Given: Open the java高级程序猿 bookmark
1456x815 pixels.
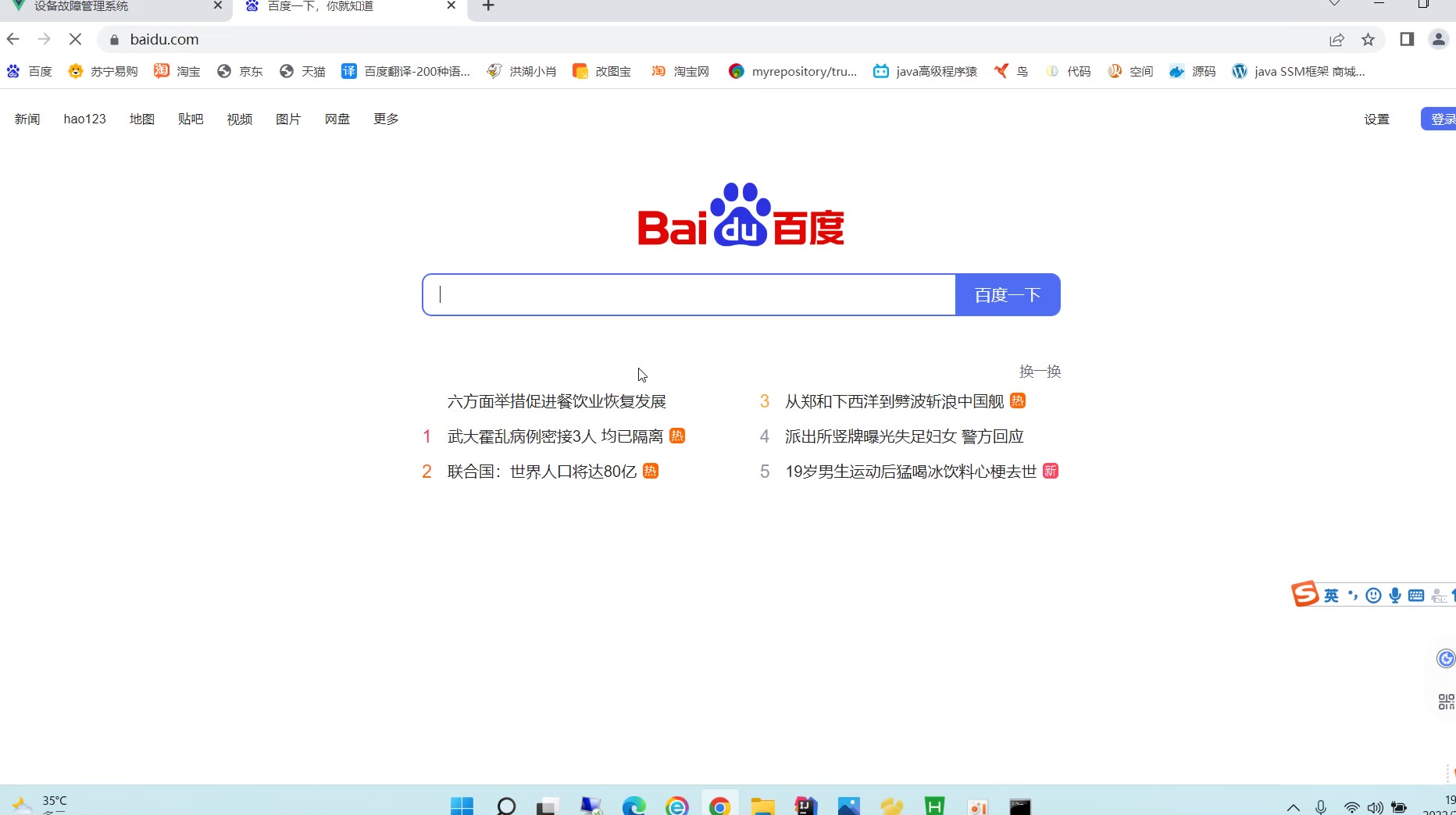Looking at the screenshot, I should tap(925, 71).
